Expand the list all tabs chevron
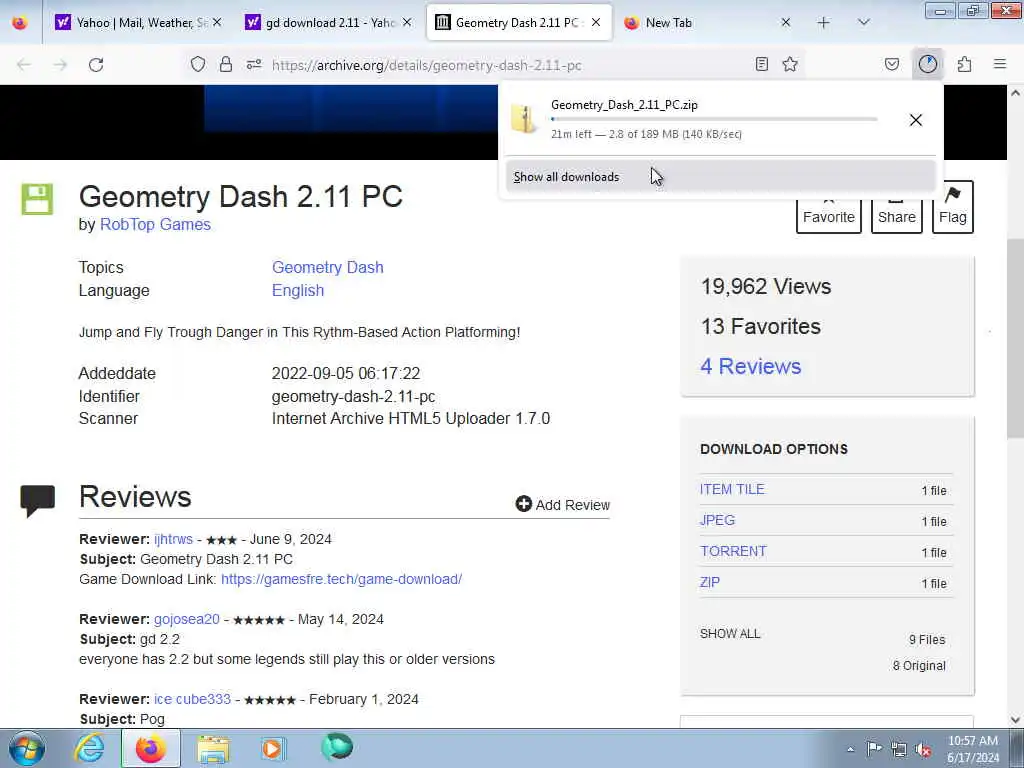The height and width of the screenshot is (768, 1024). point(864,23)
